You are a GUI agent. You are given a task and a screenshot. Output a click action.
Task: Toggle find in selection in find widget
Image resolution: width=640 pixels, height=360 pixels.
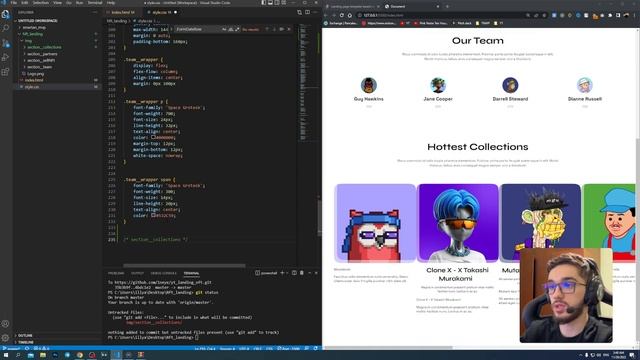tap(282, 29)
